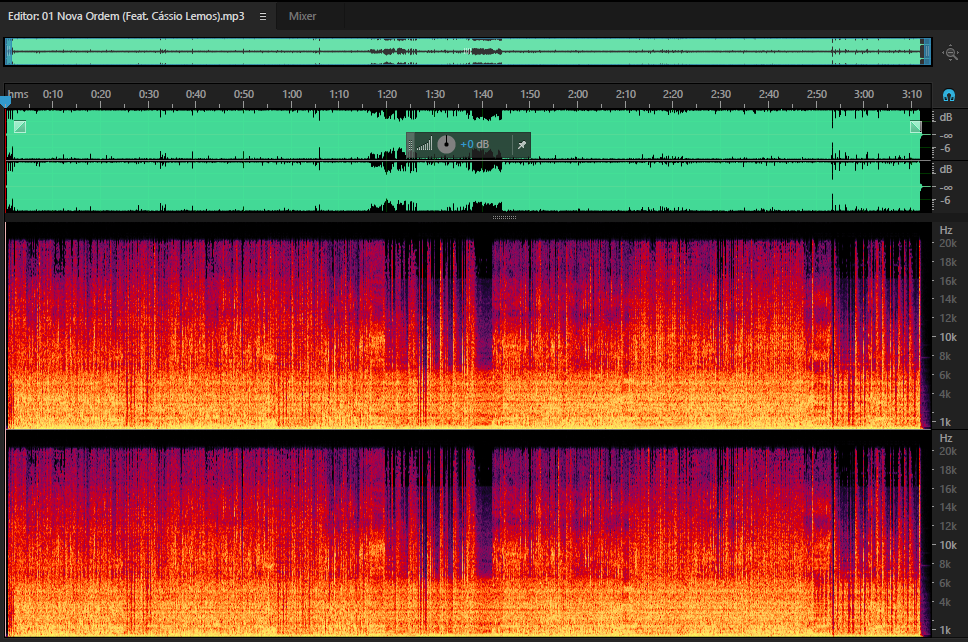
Task: Switch to the Mixer tab
Action: pos(302,17)
